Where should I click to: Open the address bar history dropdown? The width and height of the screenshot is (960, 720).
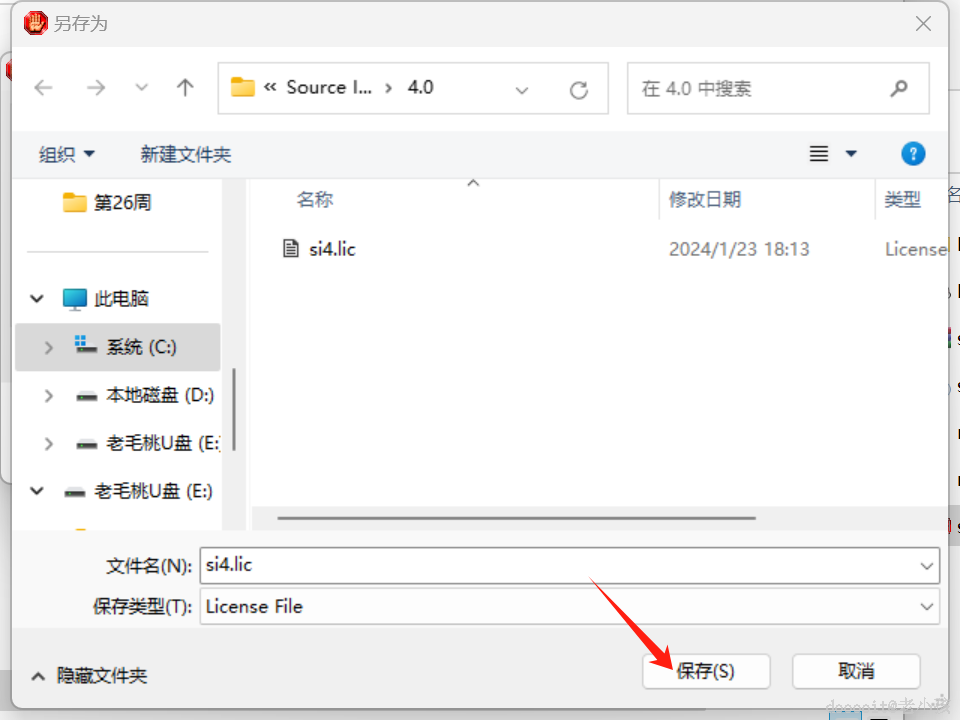(522, 90)
